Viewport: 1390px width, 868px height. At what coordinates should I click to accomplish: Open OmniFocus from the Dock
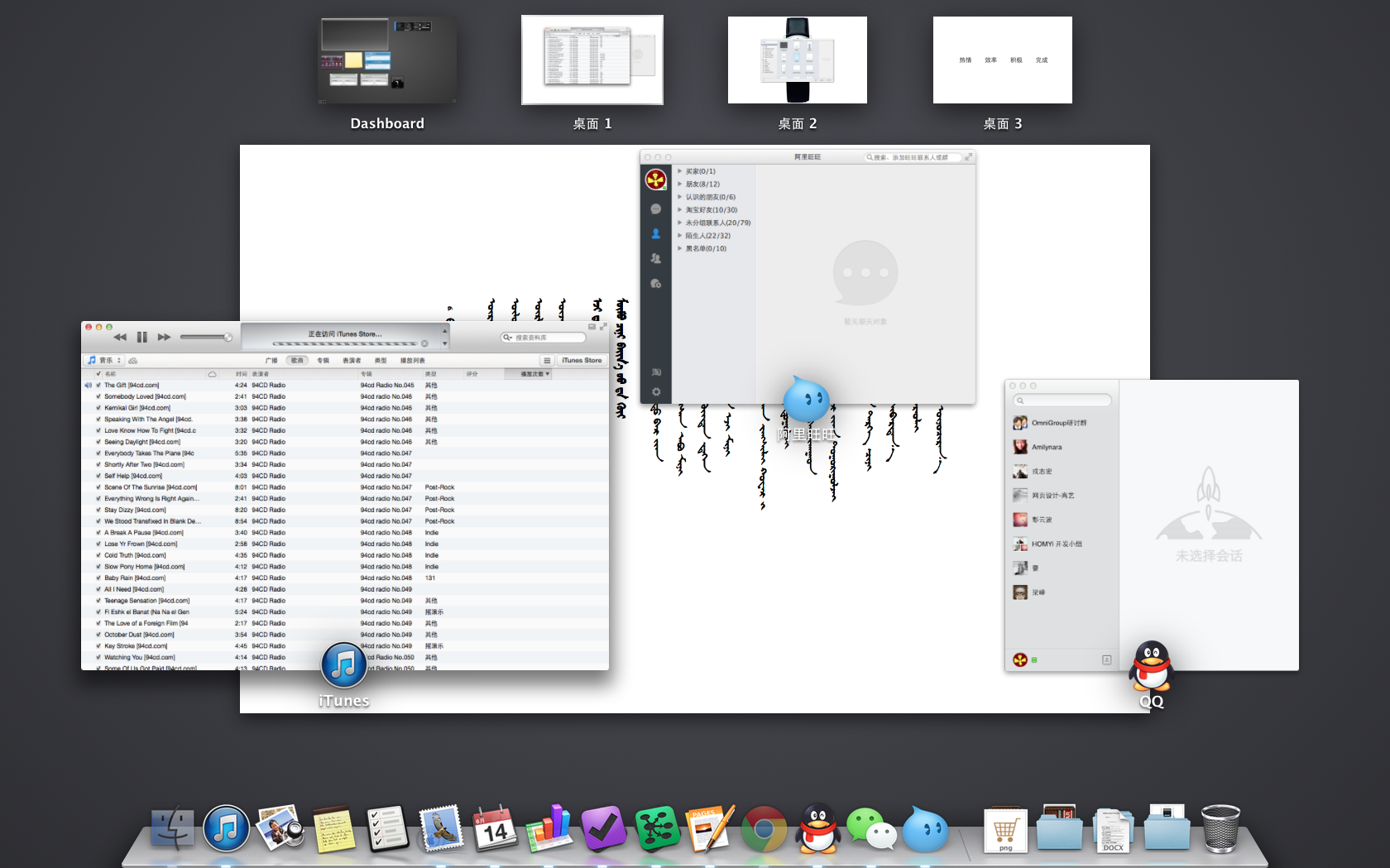(603, 829)
